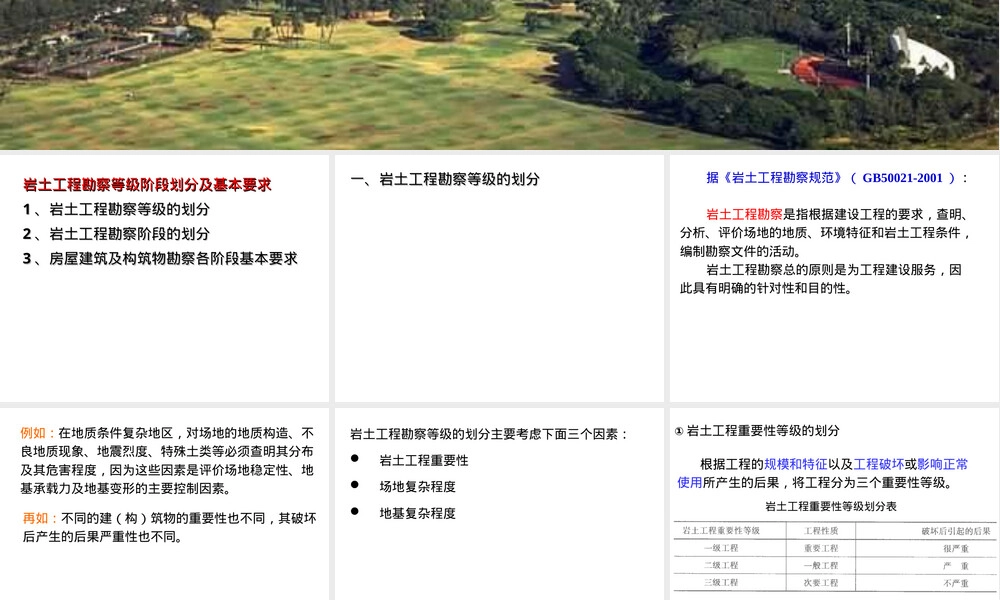This screenshot has height=600, width=1000.
Task: Click the red term 岩土工程勘察
Action: (x=744, y=214)
